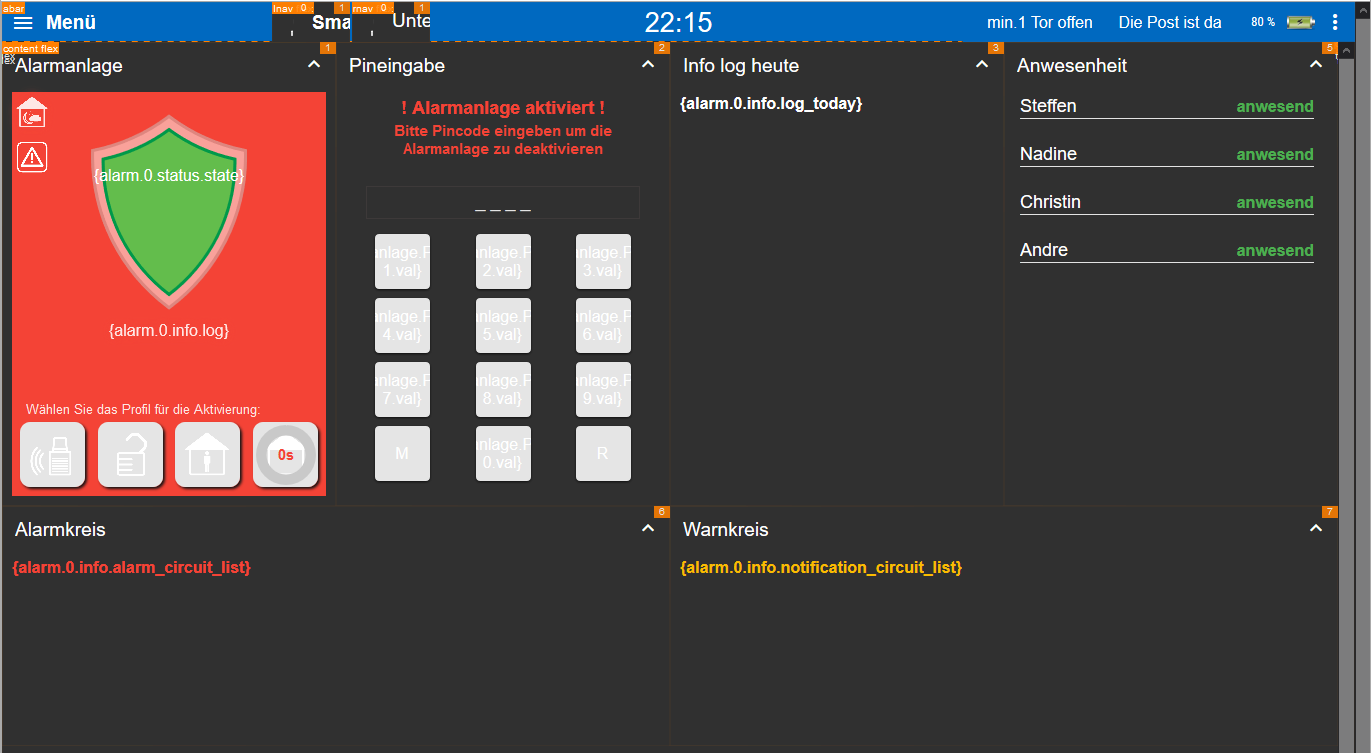This screenshot has width=1372, height=753.
Task: Activate the remote transmitter arming profile
Action: point(53,455)
